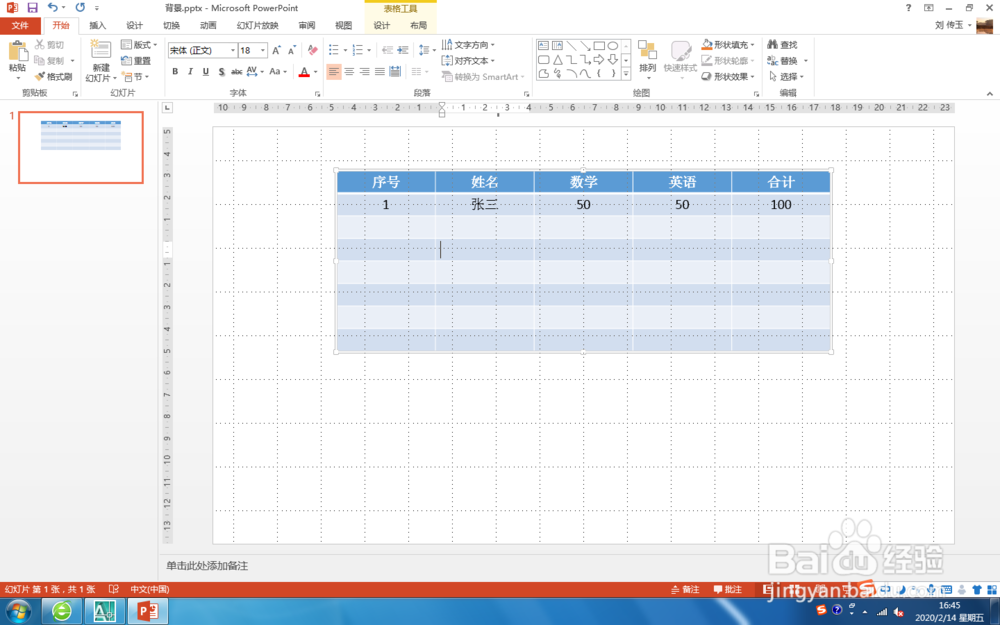Click the Save icon in the quick access toolbar

(x=33, y=8)
